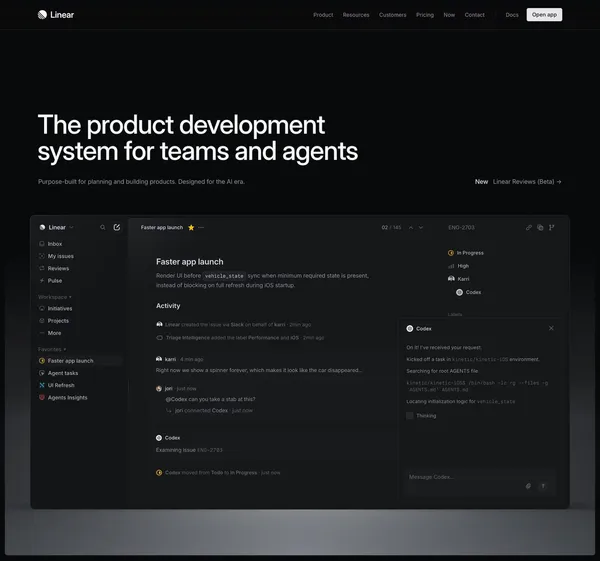This screenshot has width=600, height=561.
Task: Change the High priority setting
Action: [x=458, y=266]
